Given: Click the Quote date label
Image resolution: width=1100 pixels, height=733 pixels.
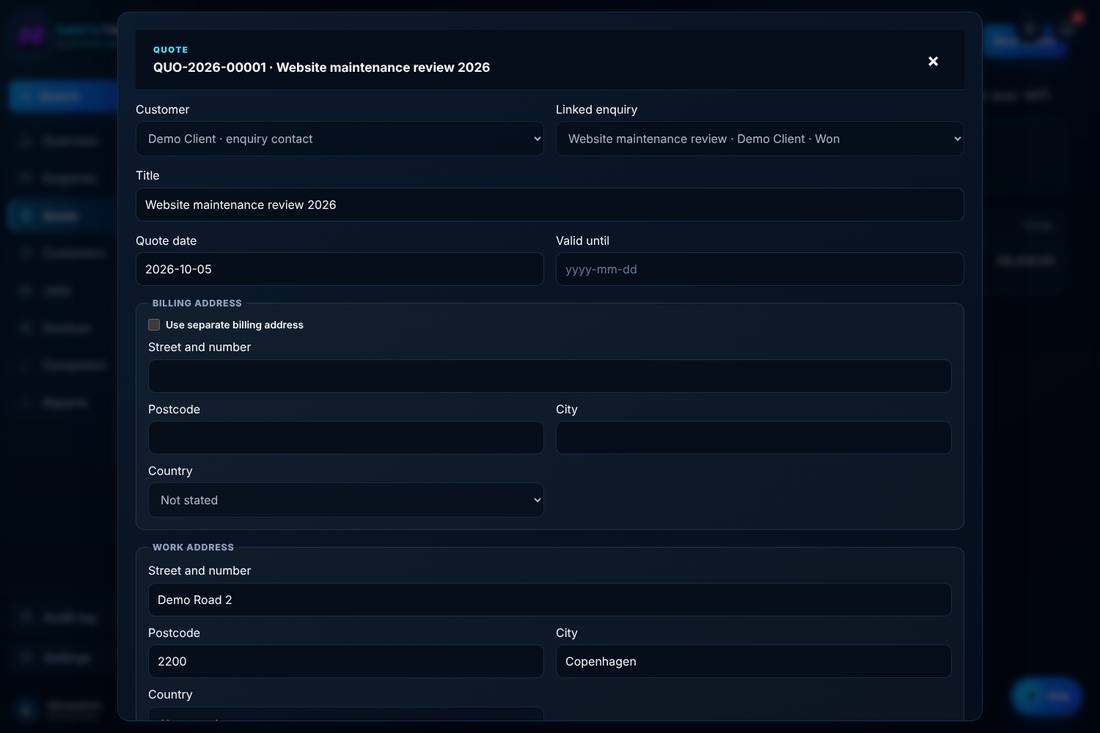Looking at the screenshot, I should coord(166,241).
